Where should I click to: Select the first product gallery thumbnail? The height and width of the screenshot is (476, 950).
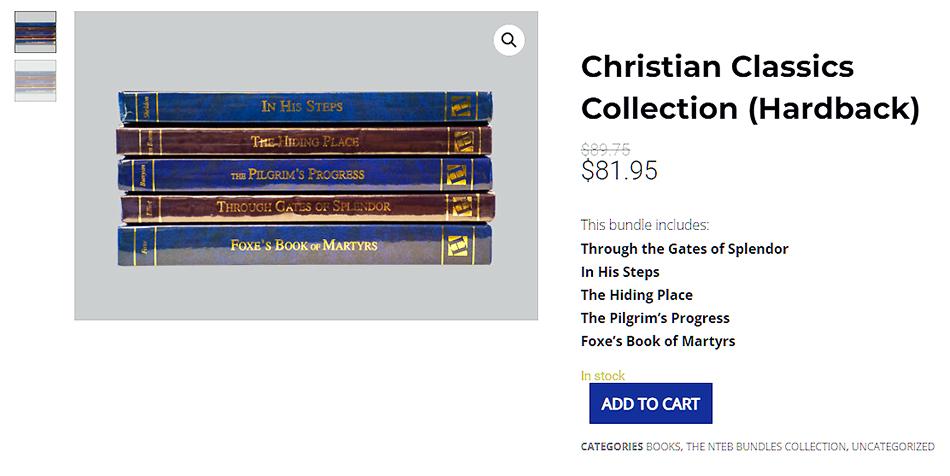point(35,32)
